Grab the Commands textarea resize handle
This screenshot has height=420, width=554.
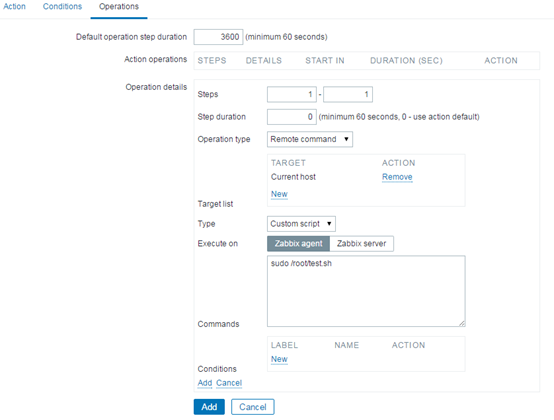pyautogui.click(x=462, y=323)
